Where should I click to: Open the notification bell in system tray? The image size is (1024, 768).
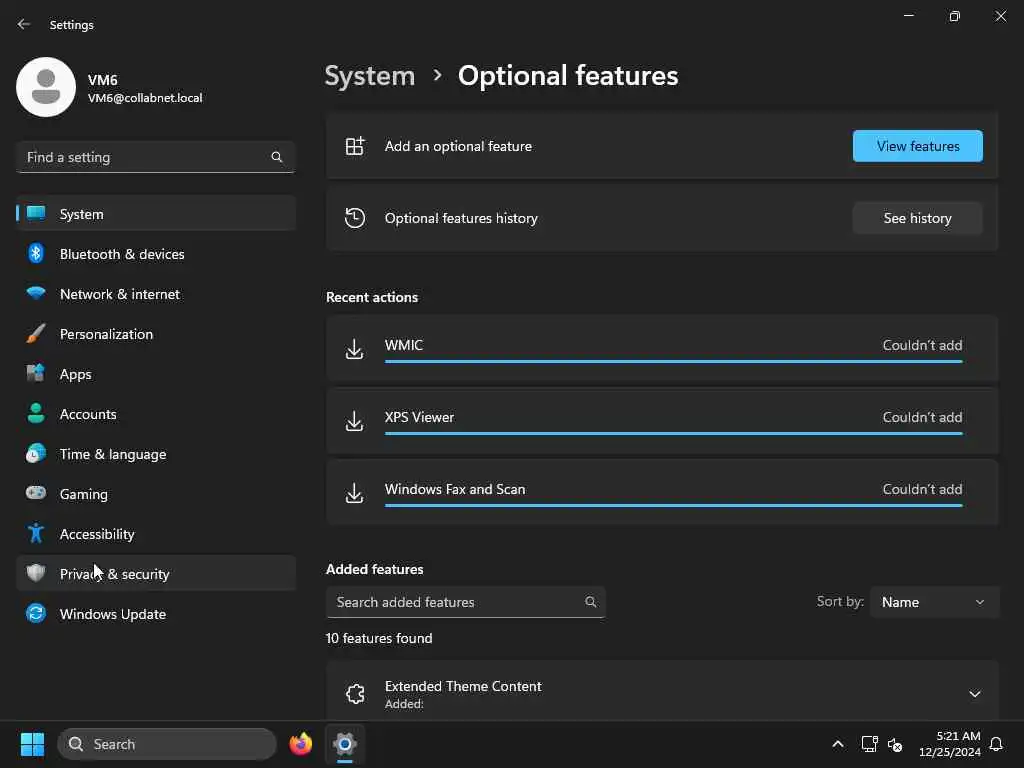(996, 744)
